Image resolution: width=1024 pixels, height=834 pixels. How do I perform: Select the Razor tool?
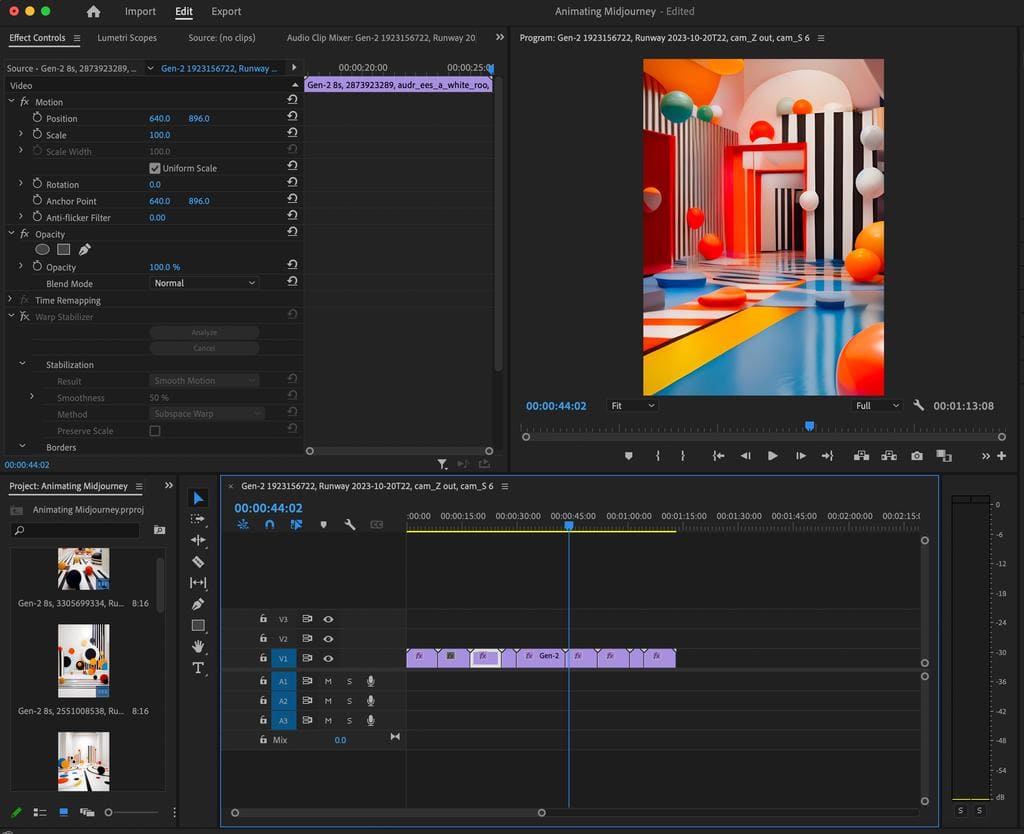[x=198, y=562]
